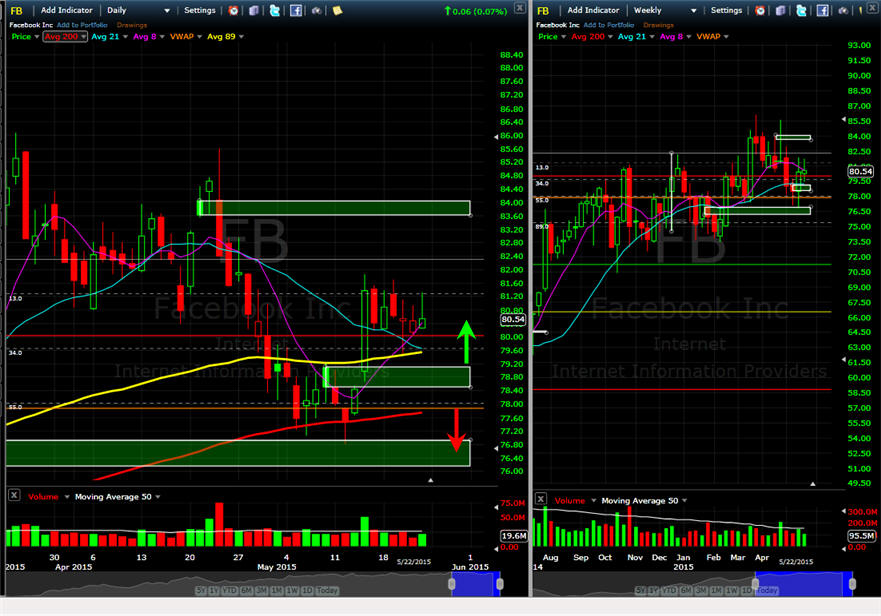
Task: Click the alarm clock alert icon in daily chart
Action: coord(233,10)
